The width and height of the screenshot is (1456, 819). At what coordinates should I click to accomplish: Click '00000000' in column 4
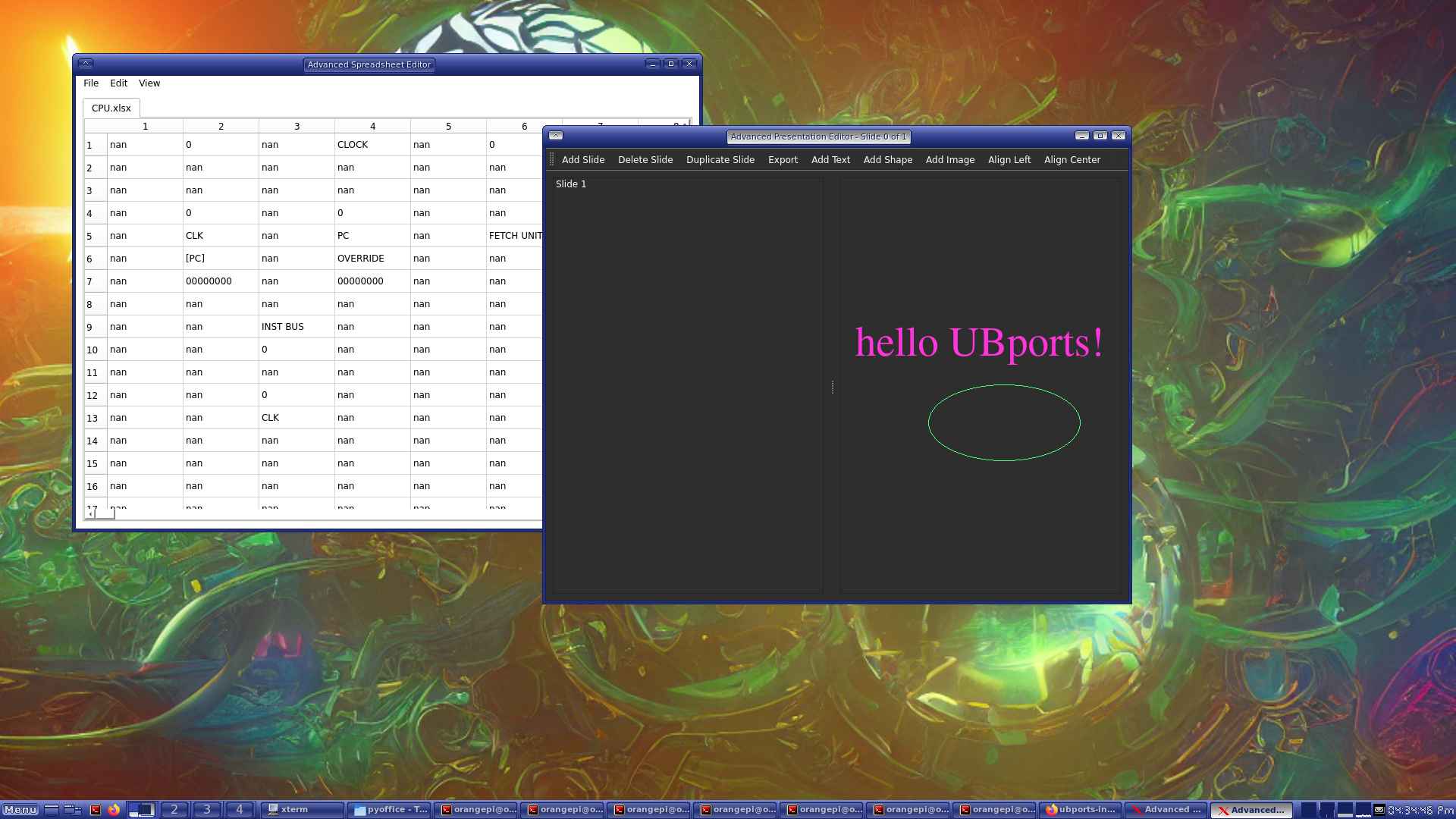point(372,281)
